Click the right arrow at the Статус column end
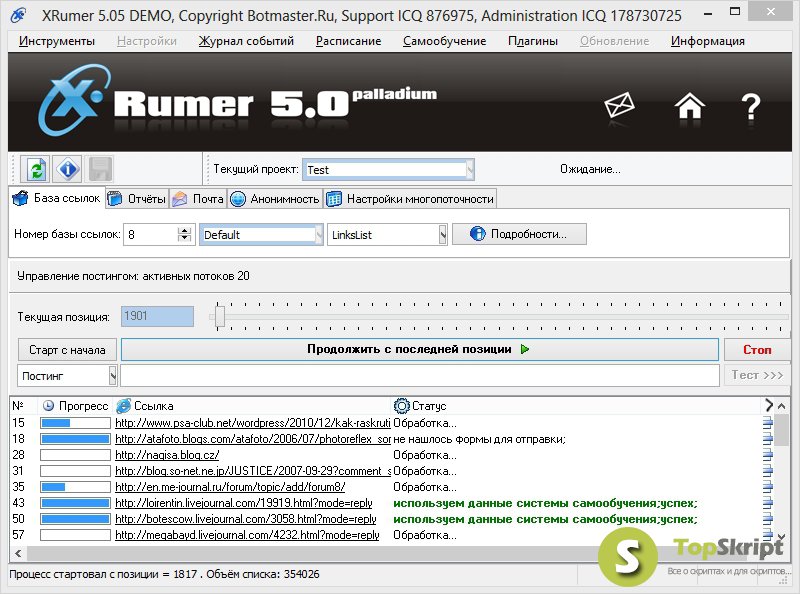Viewport: 800px width, 594px height. pyautogui.click(x=768, y=405)
